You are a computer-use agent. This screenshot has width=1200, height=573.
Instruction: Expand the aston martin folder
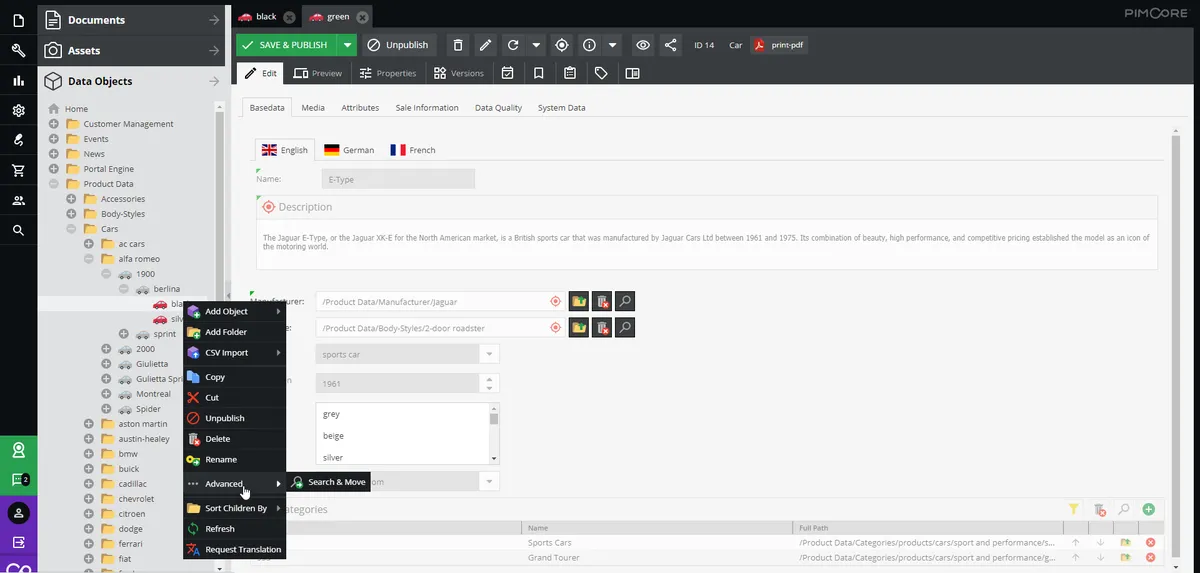(89, 424)
